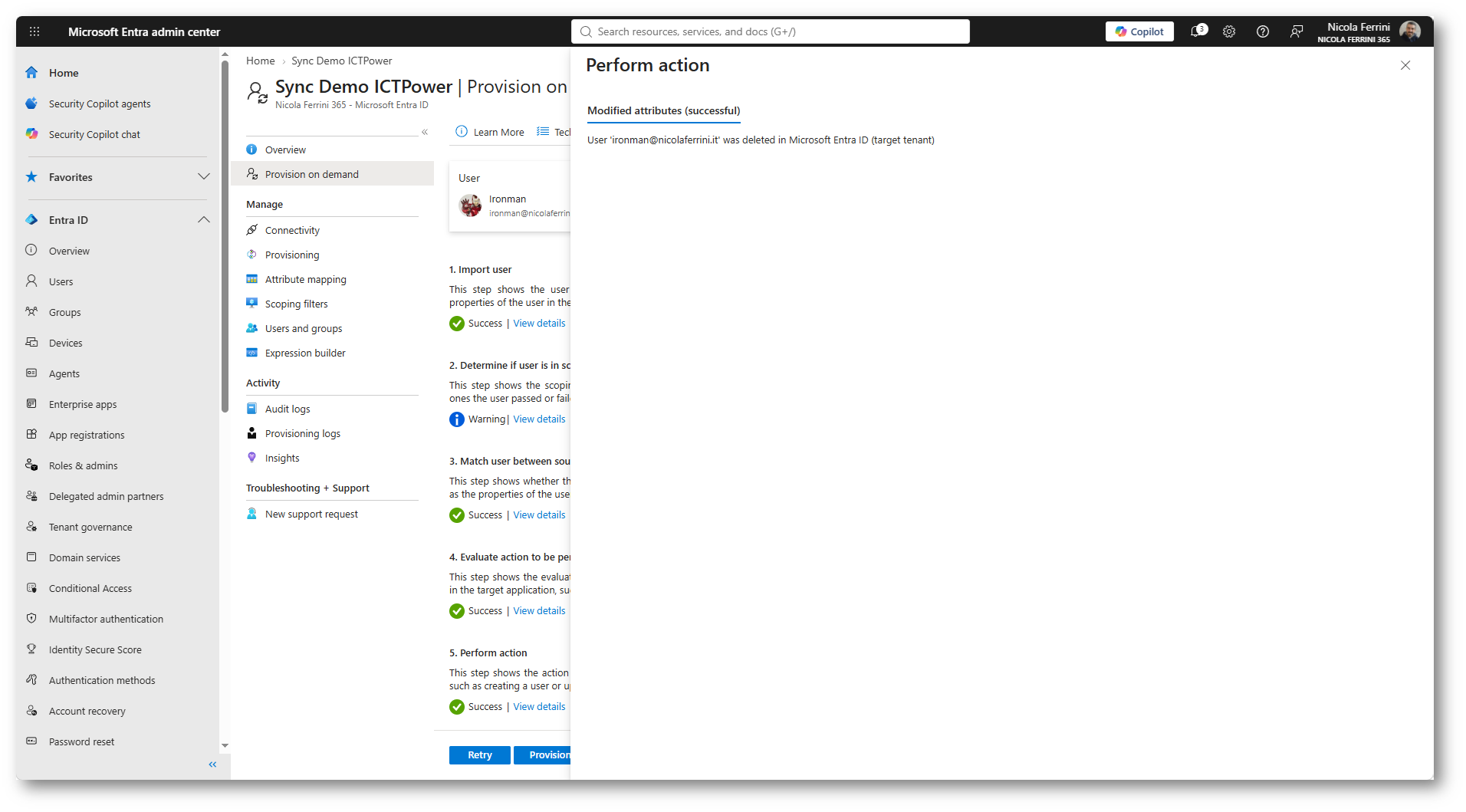Click the Learn More info icon
Image resolution: width=1466 pixels, height=812 pixels.
pos(462,132)
